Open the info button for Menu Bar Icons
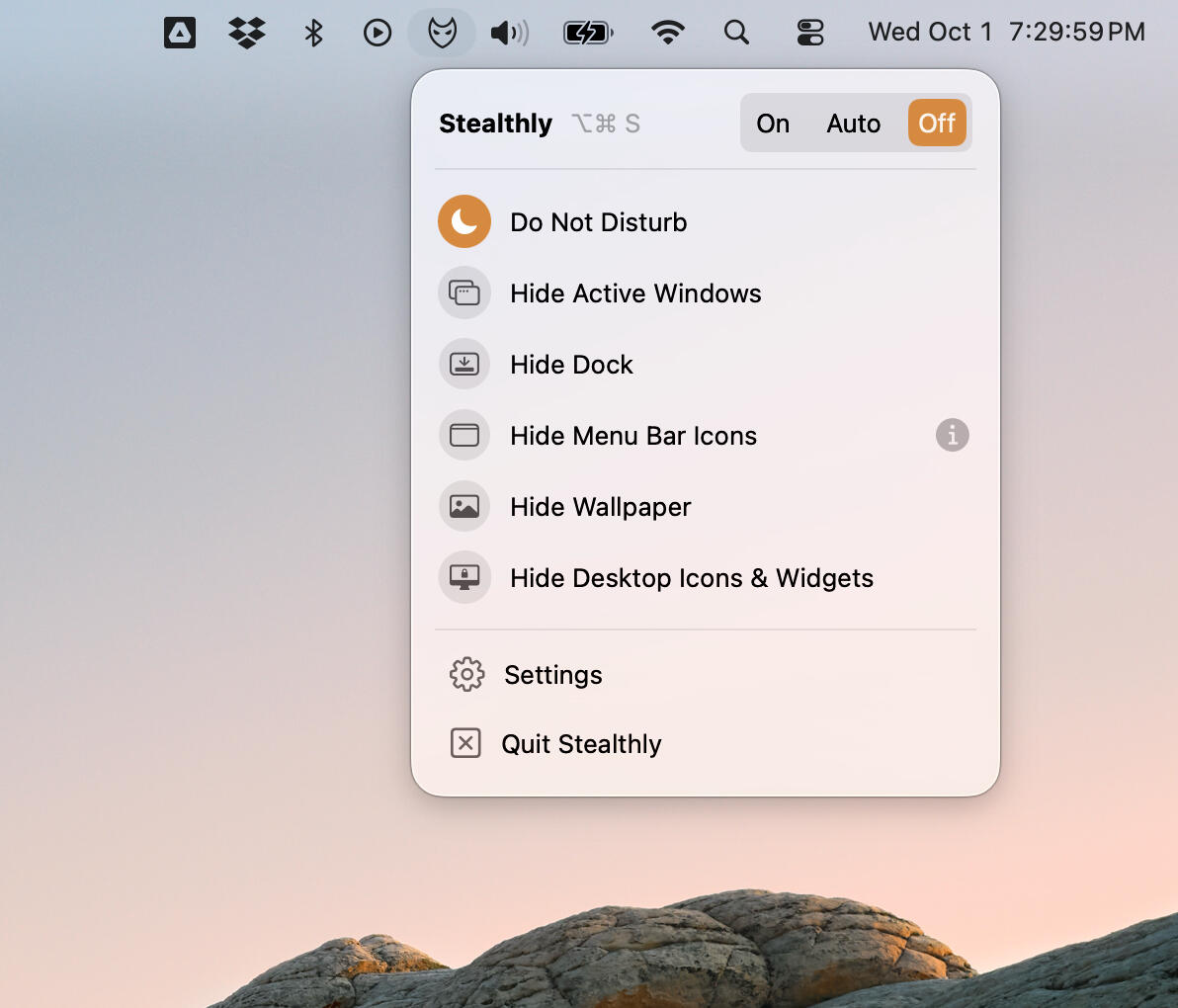The image size is (1178, 1008). tap(952, 435)
